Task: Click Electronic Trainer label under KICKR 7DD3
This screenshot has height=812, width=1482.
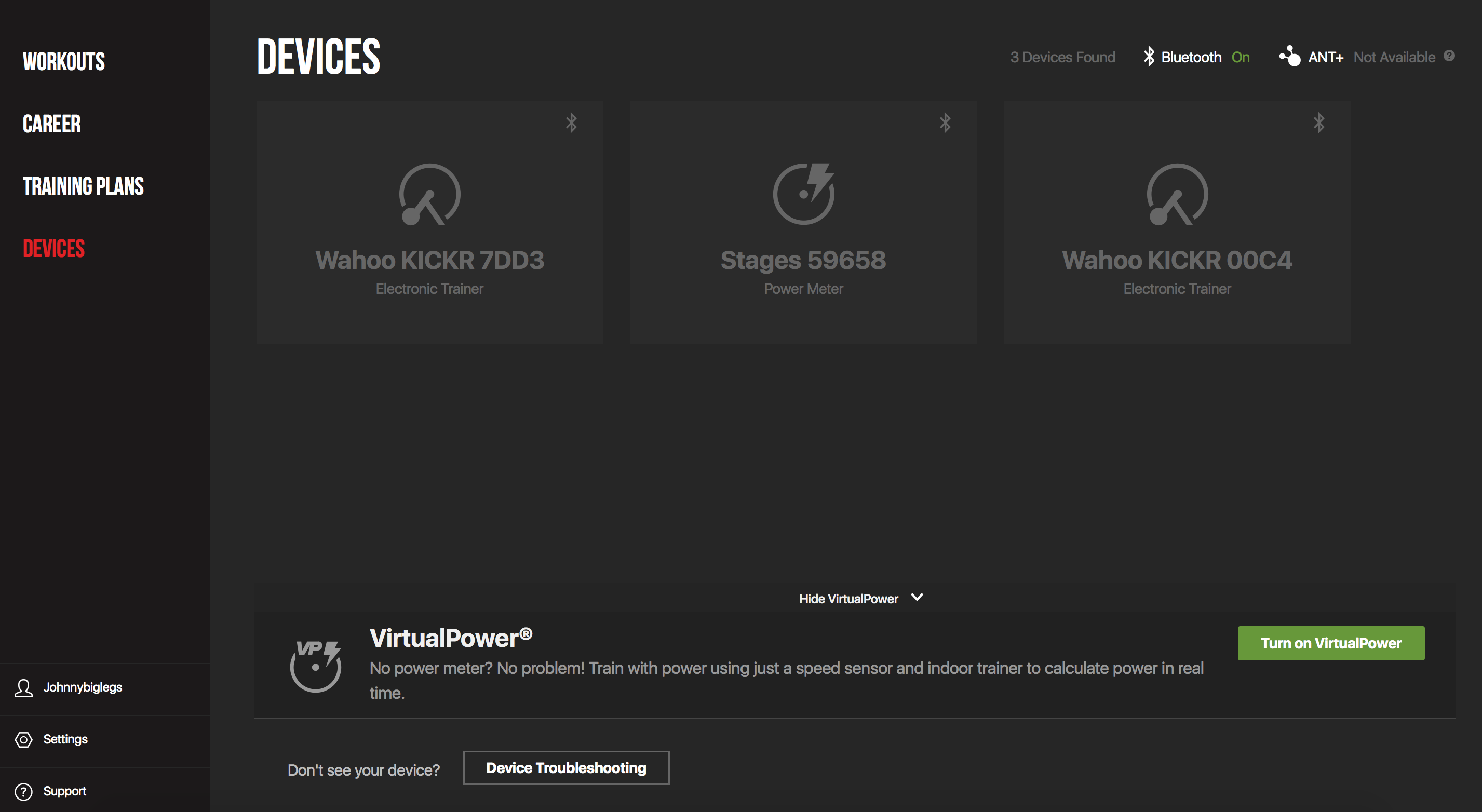Action: (430, 289)
